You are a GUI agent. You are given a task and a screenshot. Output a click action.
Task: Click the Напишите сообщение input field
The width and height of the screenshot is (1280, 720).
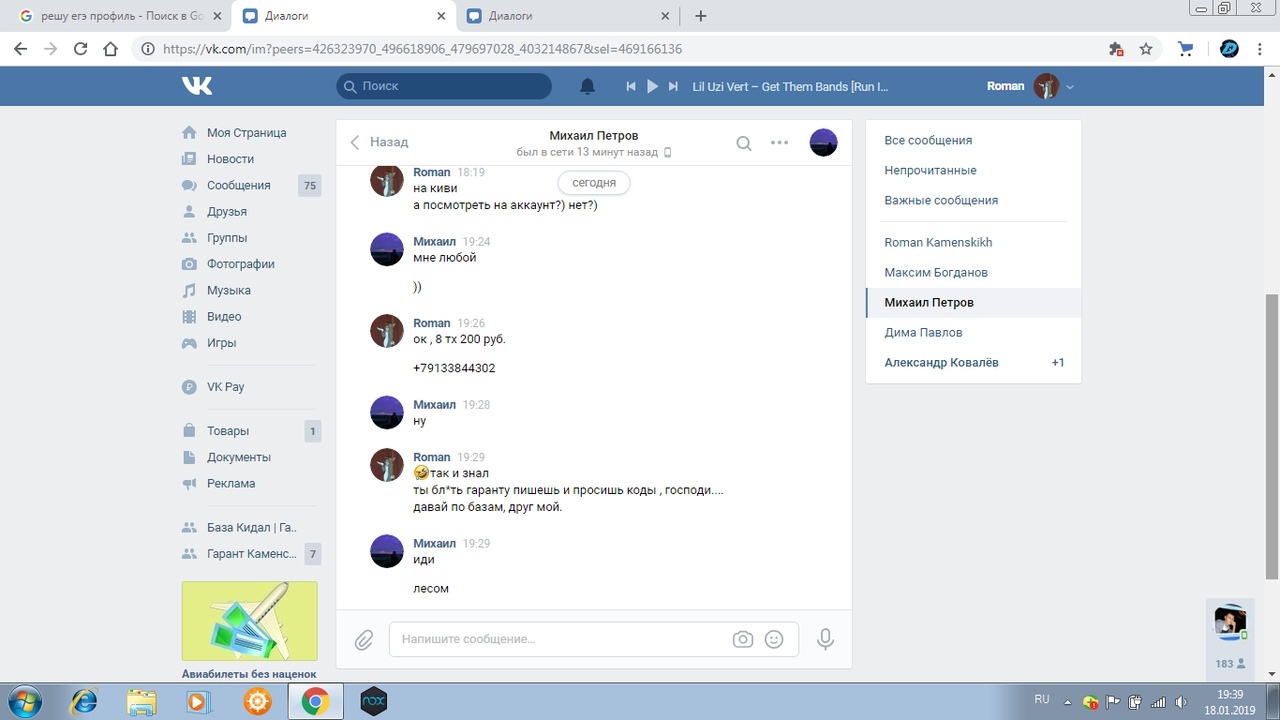click(560, 639)
